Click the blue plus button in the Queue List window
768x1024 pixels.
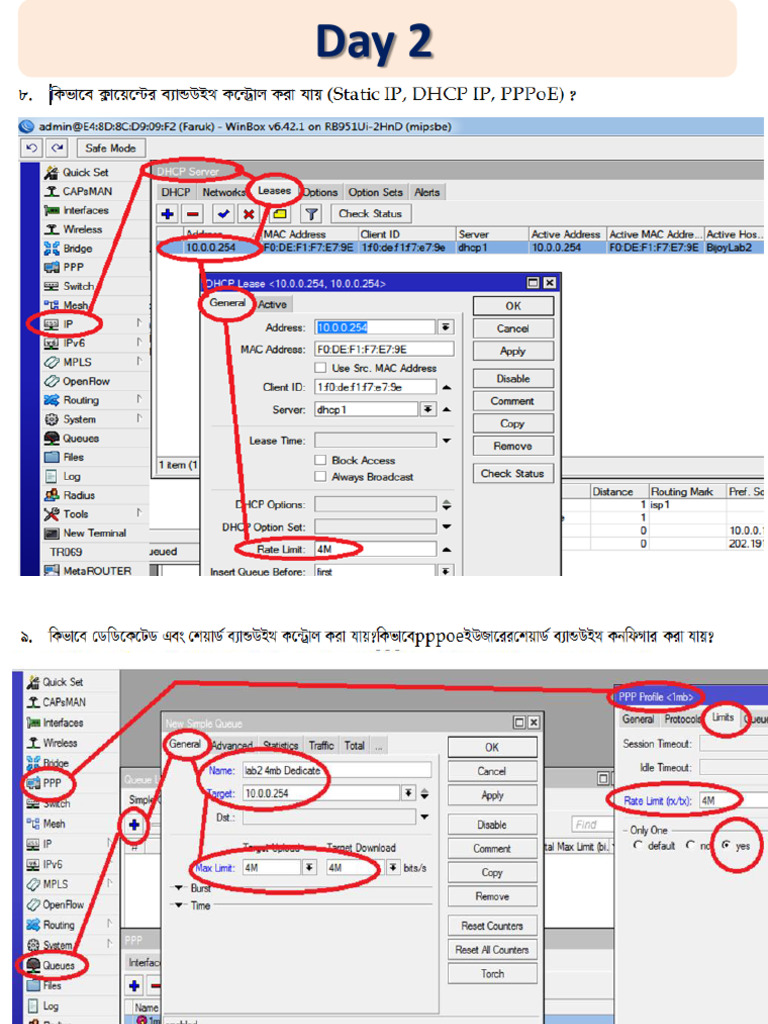(134, 825)
